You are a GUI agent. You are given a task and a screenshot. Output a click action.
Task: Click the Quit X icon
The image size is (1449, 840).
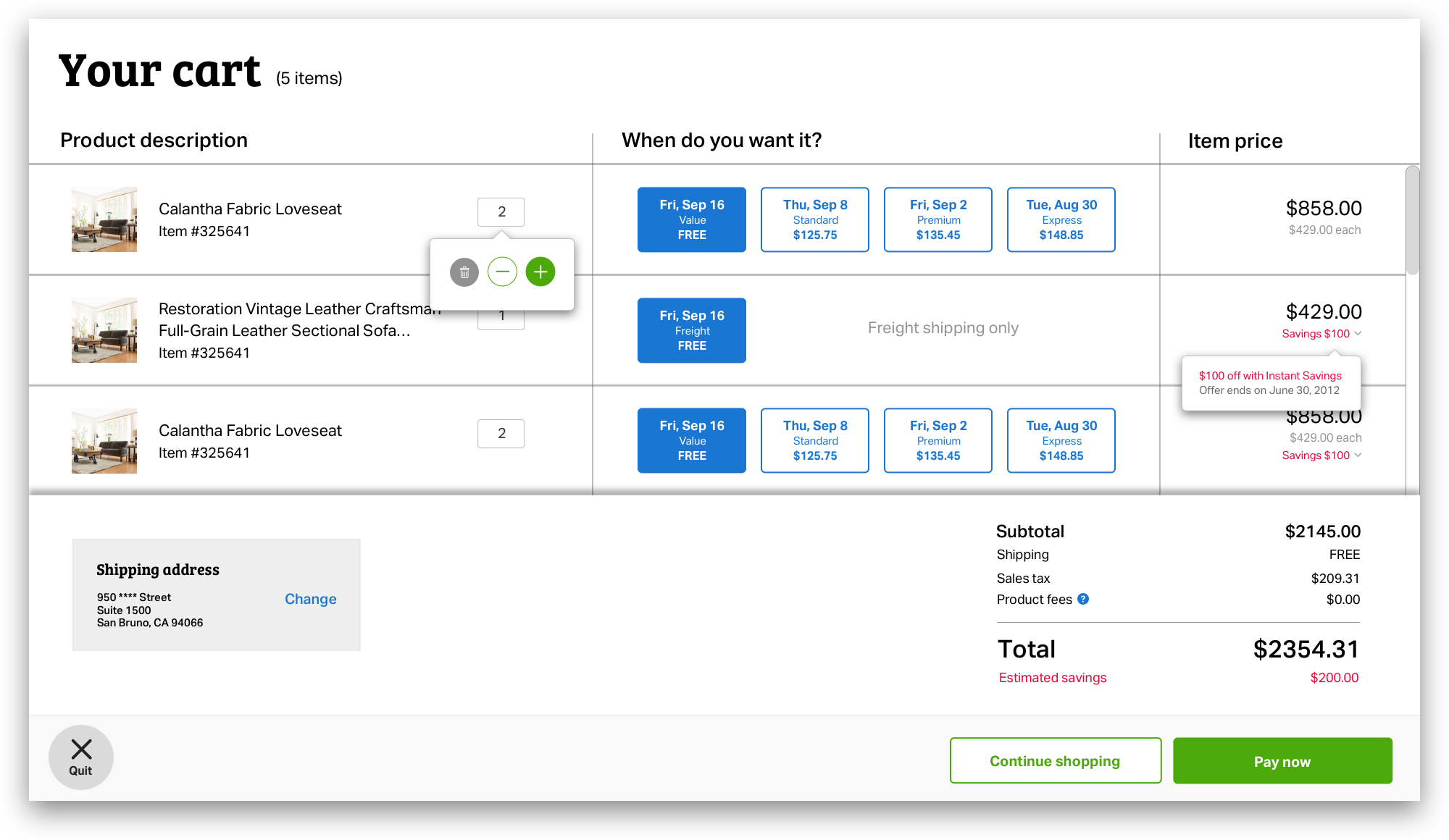coord(81,749)
